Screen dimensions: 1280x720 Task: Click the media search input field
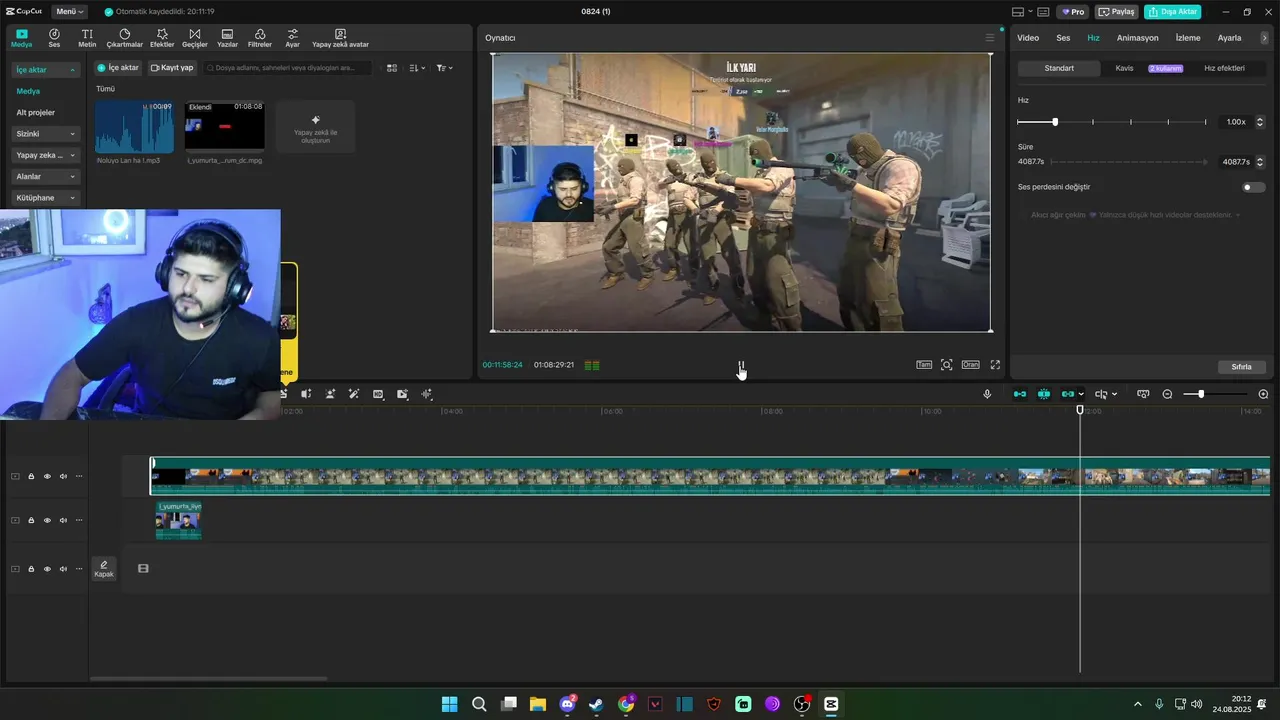click(287, 68)
